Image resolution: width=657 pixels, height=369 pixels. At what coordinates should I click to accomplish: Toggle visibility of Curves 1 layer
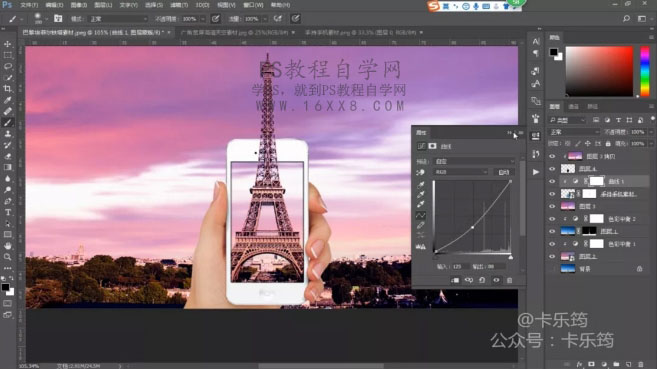click(x=552, y=181)
